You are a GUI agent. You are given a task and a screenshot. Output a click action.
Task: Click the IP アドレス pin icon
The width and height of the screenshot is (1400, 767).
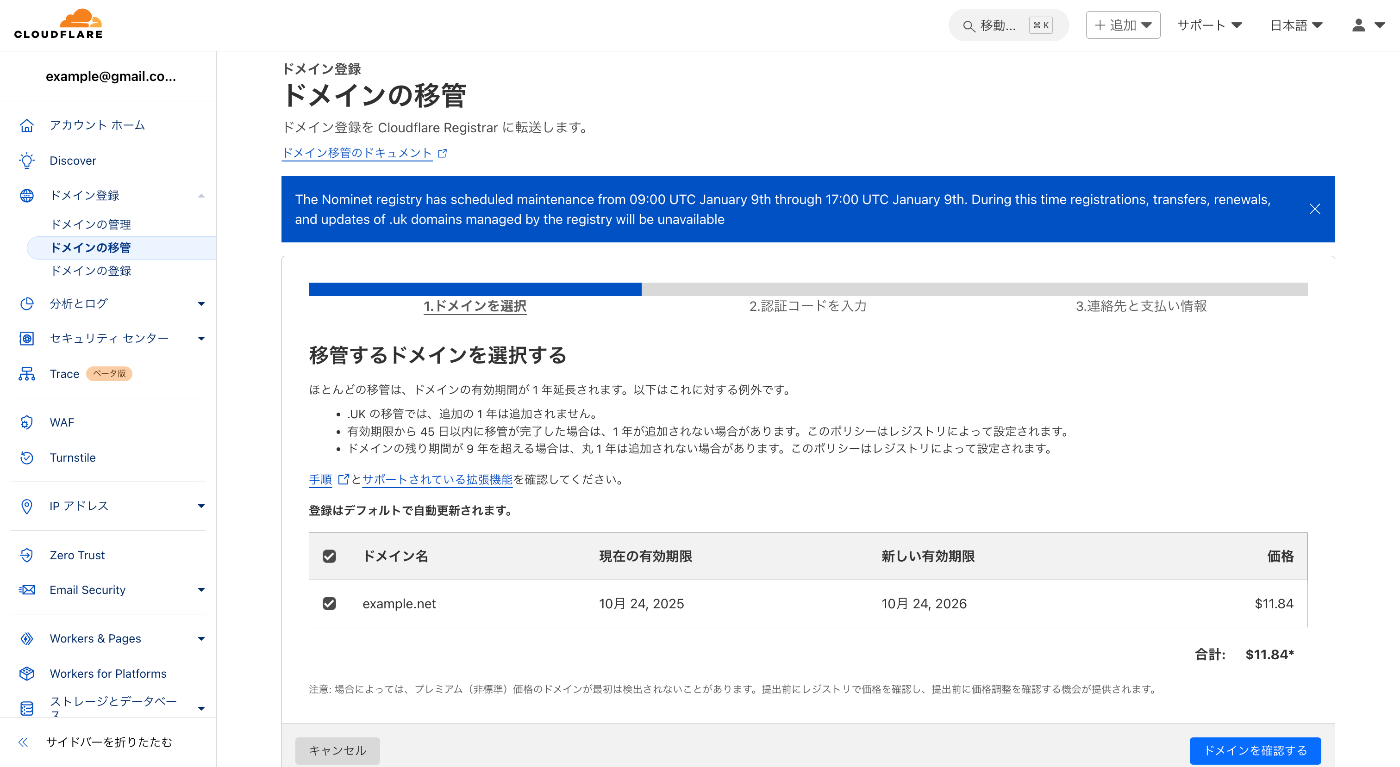click(x=27, y=506)
